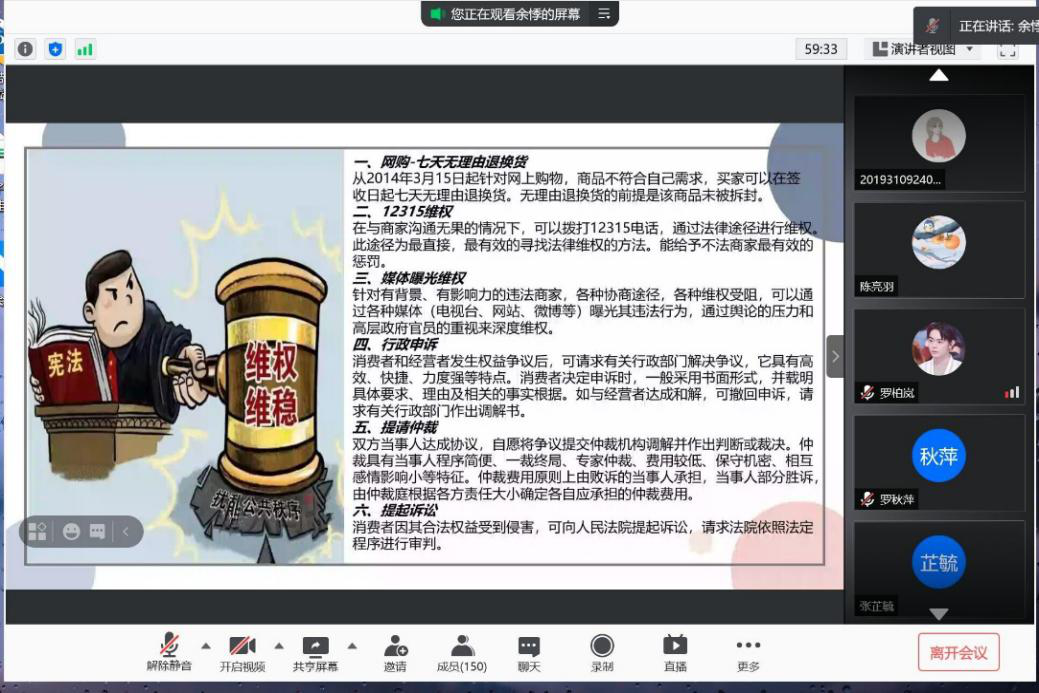Click the 直播 live stream icon
The image size is (1039, 693).
click(675, 651)
